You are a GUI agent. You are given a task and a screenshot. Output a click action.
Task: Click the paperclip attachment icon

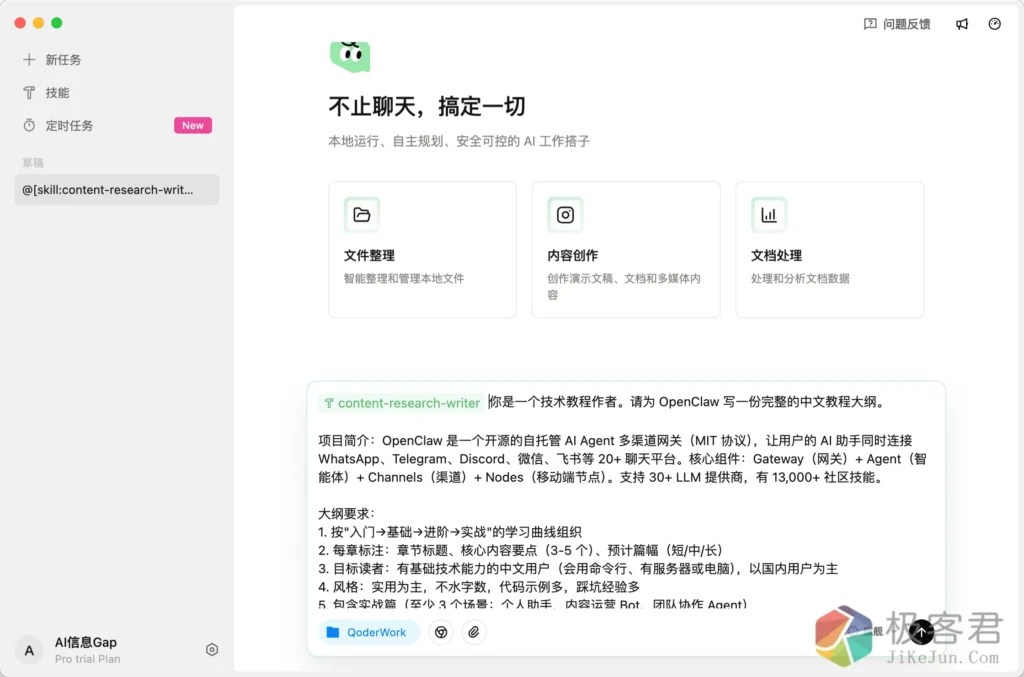pyautogui.click(x=474, y=632)
